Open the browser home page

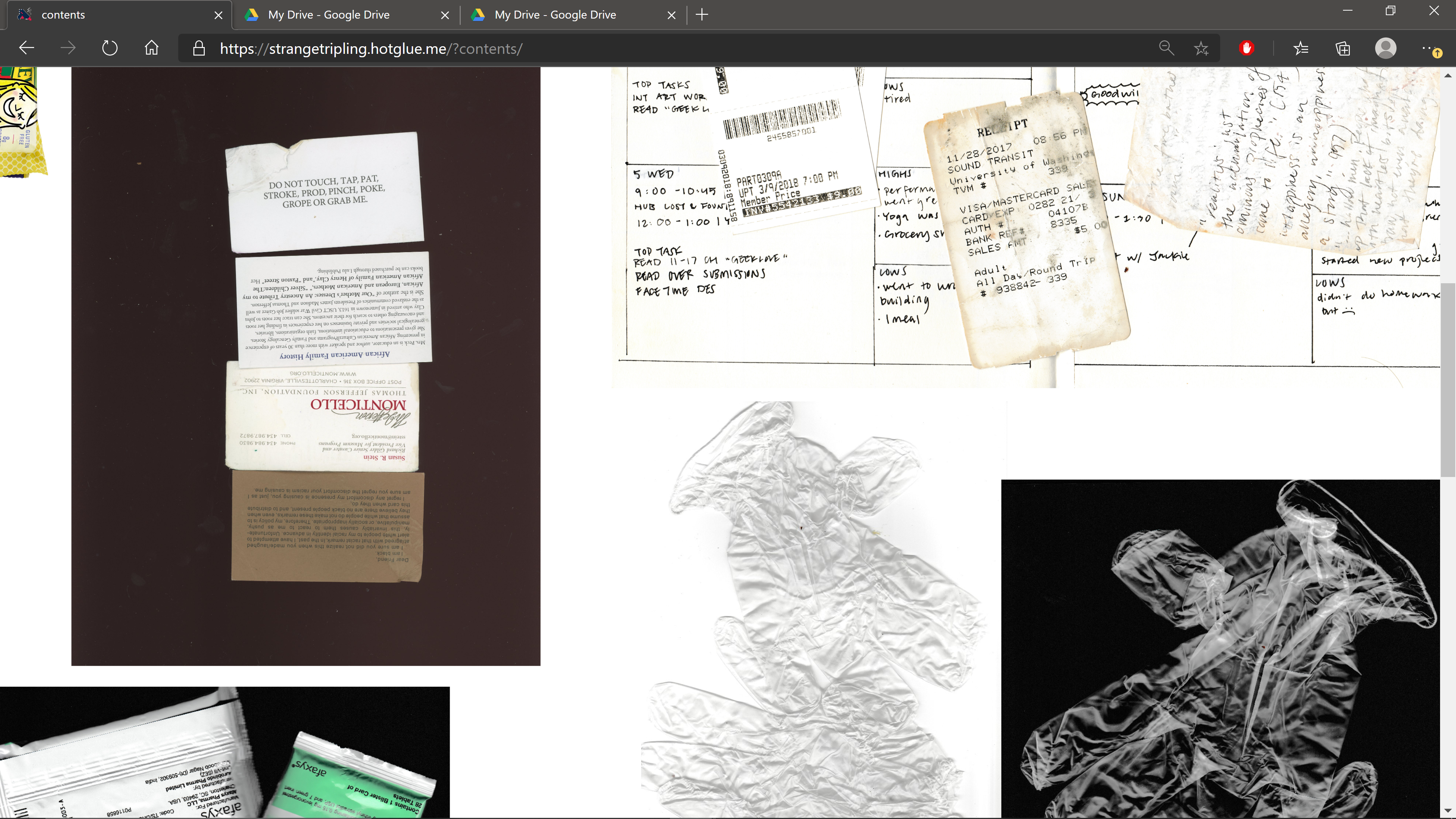(152, 48)
